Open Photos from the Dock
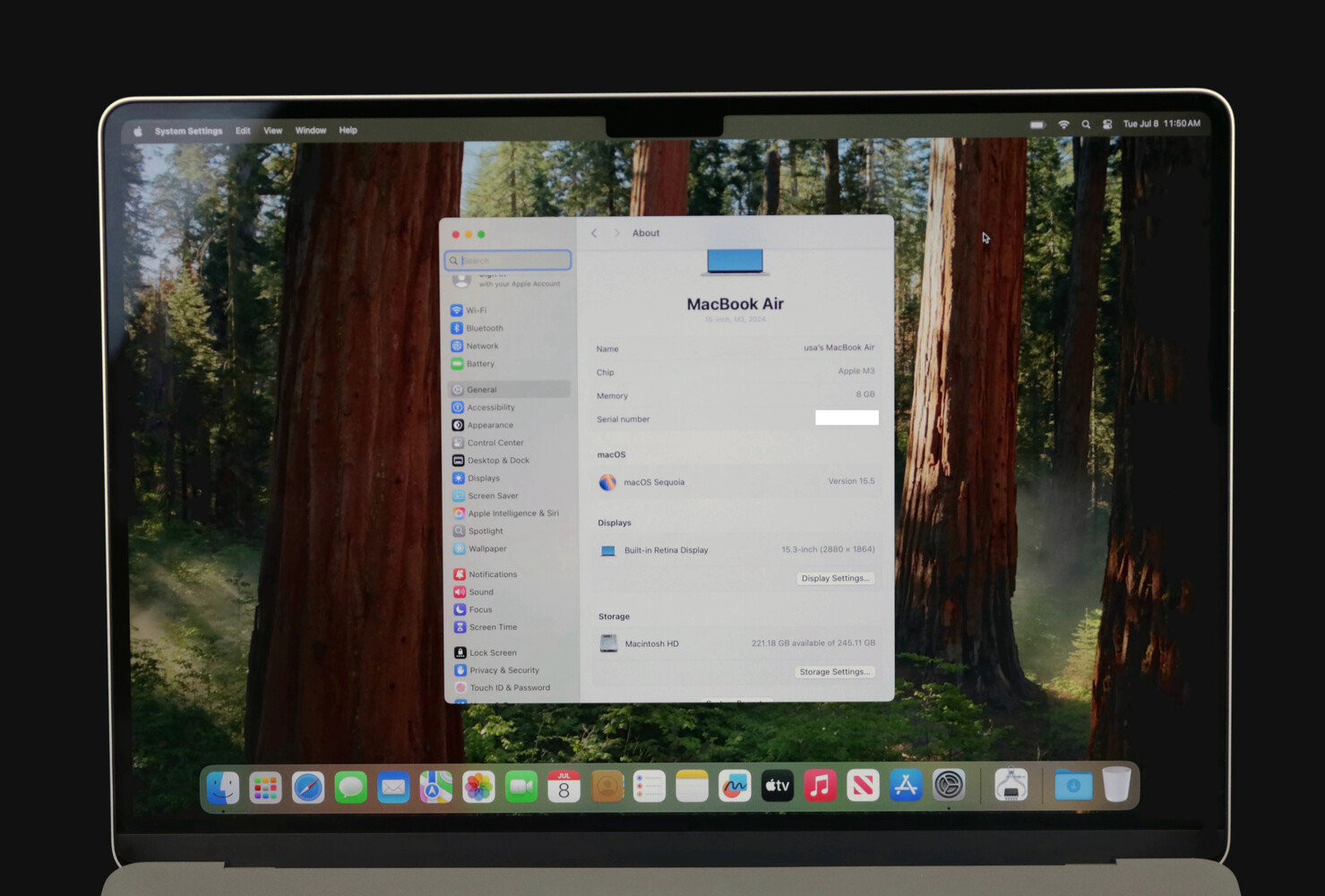 478,788
